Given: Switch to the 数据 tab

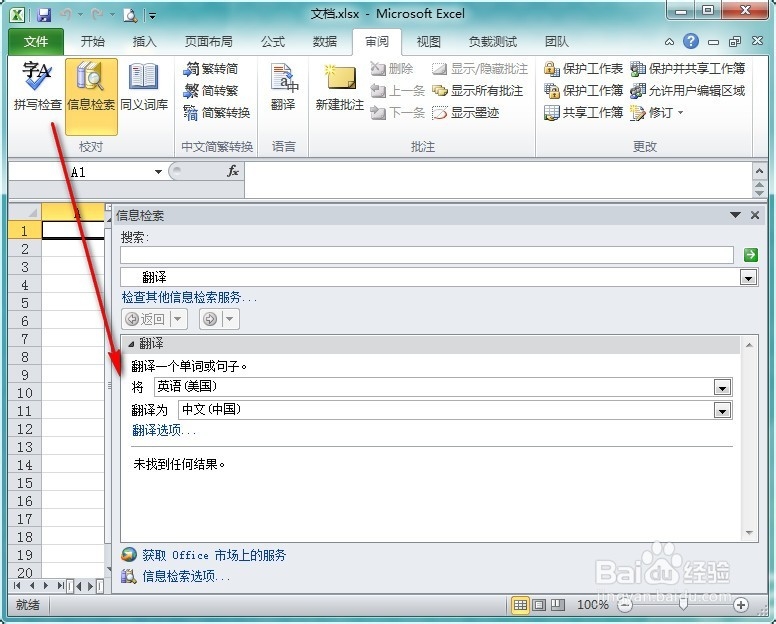Looking at the screenshot, I should pyautogui.click(x=325, y=42).
